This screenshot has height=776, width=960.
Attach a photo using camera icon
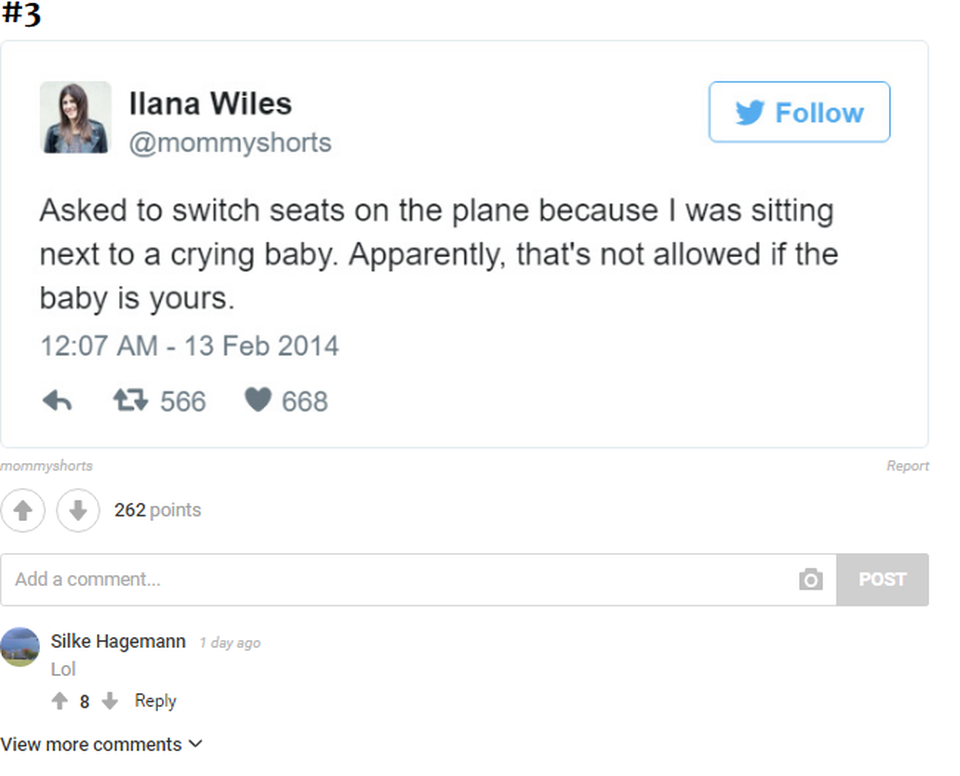point(810,580)
